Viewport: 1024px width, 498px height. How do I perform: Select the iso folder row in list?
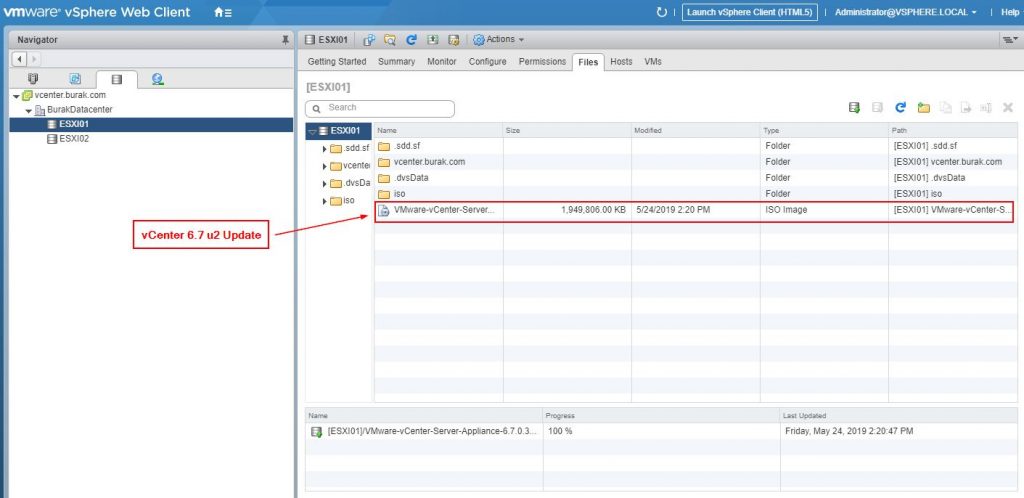[x=696, y=194]
